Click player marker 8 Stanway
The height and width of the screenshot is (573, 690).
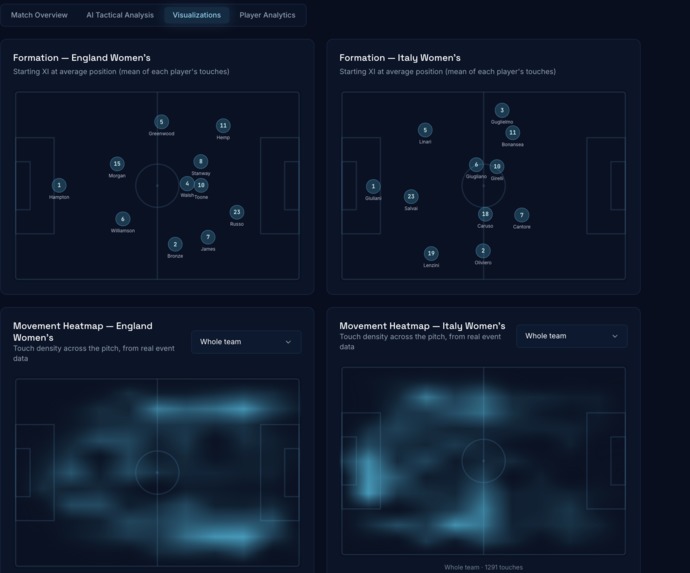[x=201, y=162]
